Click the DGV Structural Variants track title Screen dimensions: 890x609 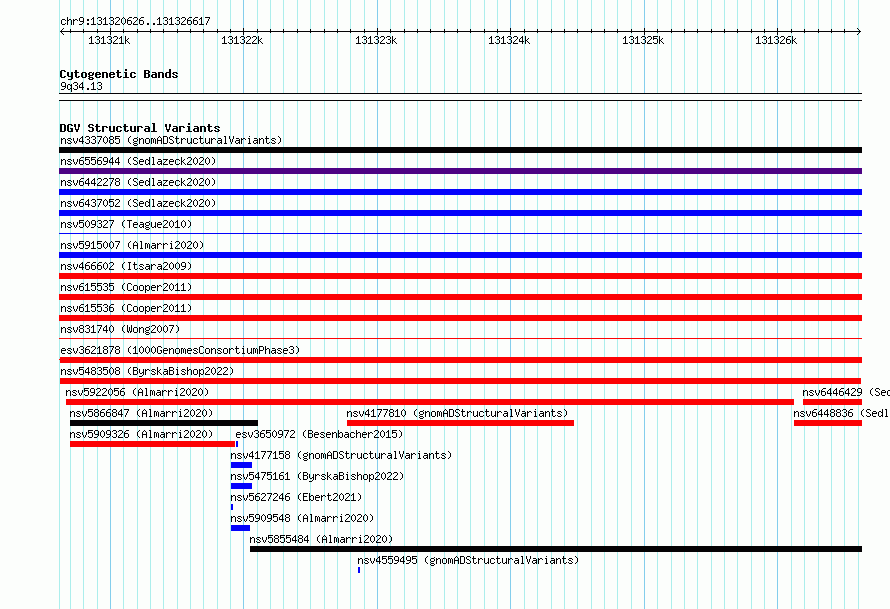pos(140,128)
